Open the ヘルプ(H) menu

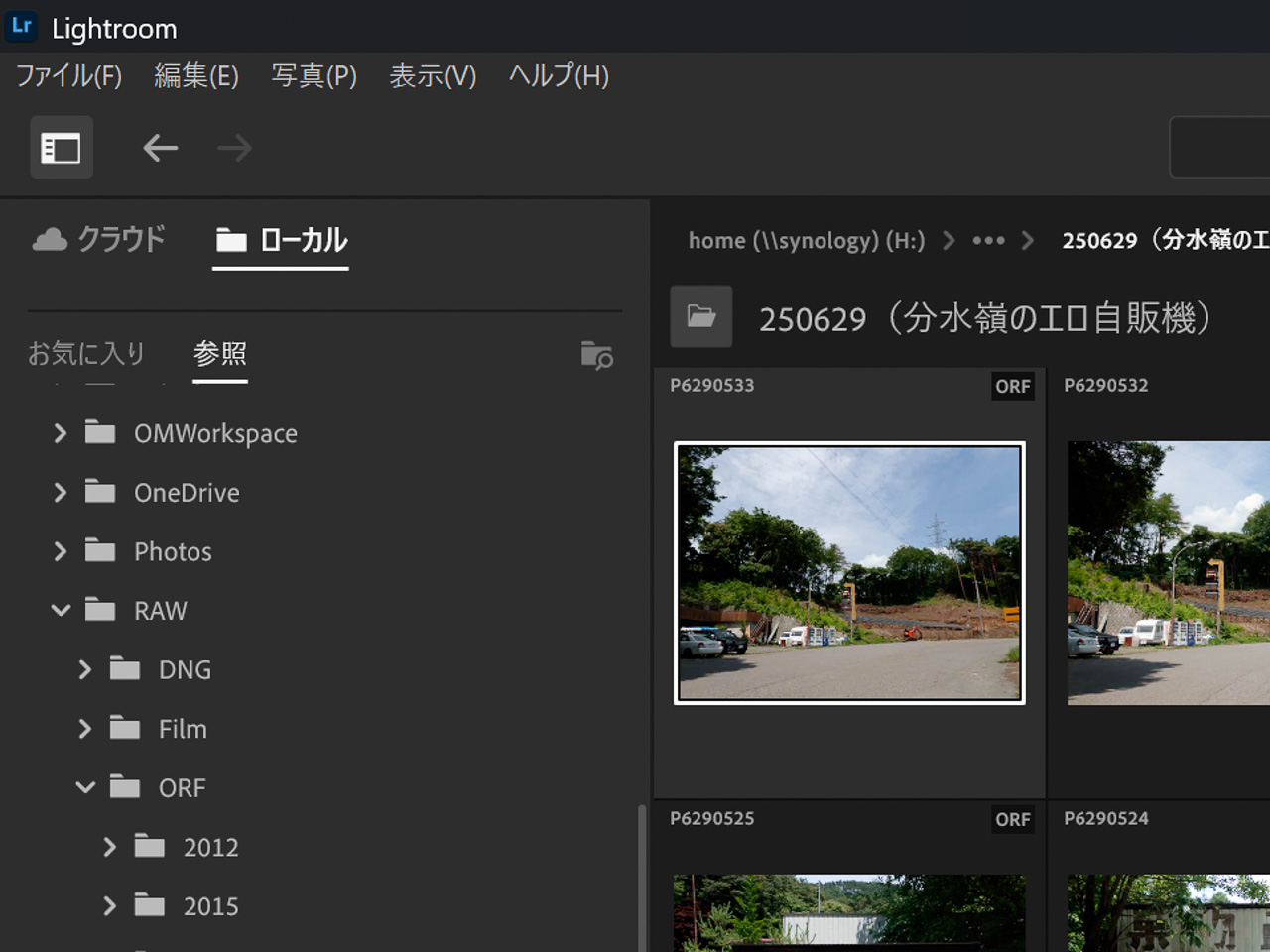(559, 76)
